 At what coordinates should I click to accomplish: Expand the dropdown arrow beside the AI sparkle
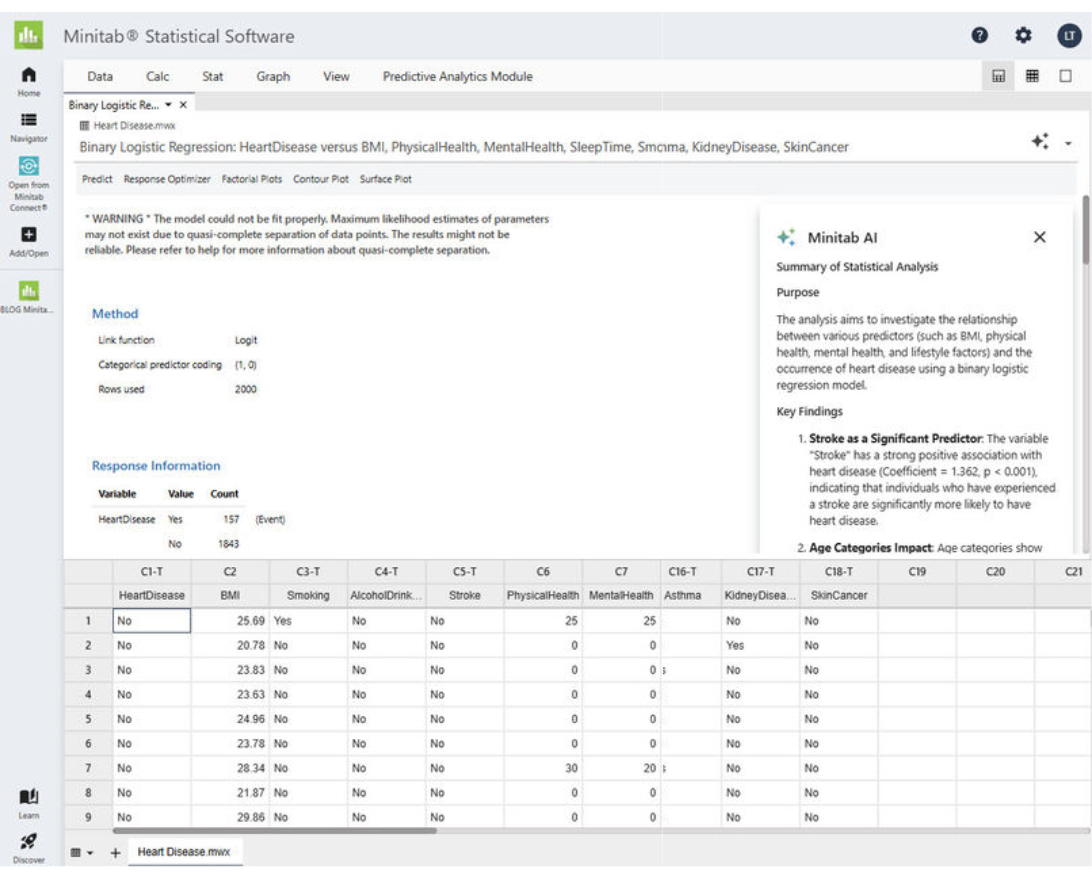pyautogui.click(x=1068, y=143)
